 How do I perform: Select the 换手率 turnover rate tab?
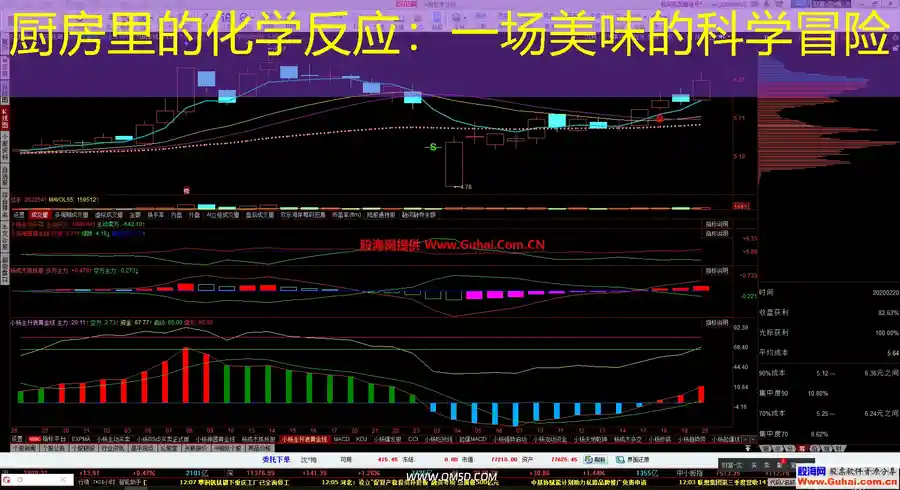coord(156,215)
